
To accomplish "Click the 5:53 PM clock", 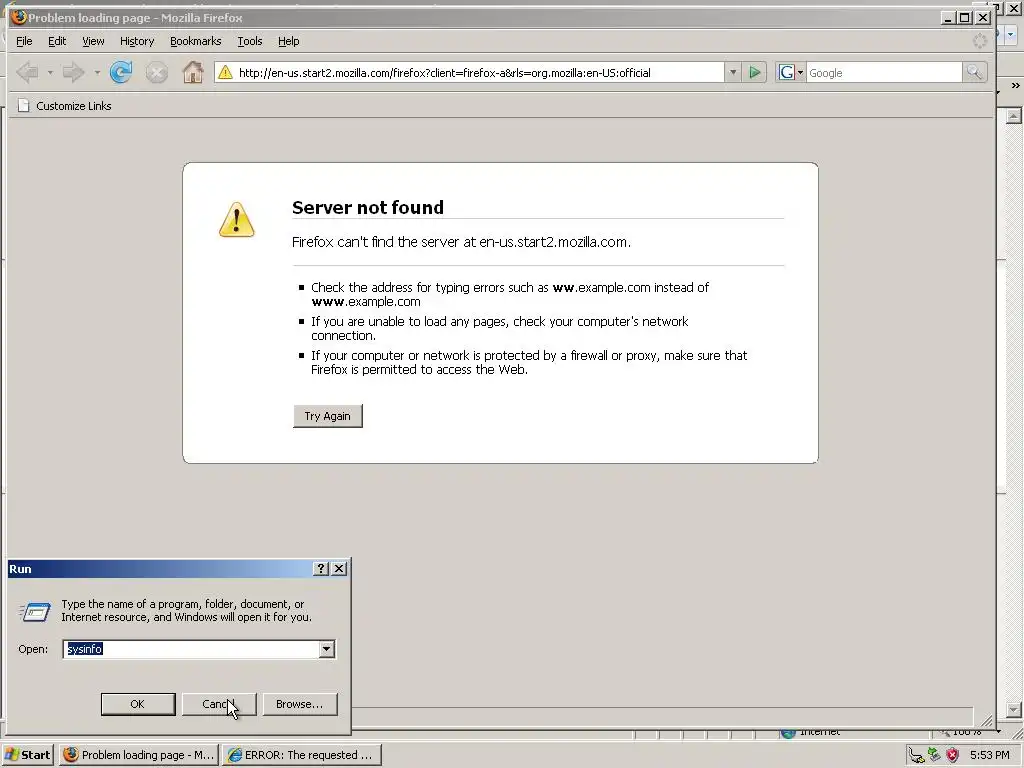I will pyautogui.click(x=989, y=755).
